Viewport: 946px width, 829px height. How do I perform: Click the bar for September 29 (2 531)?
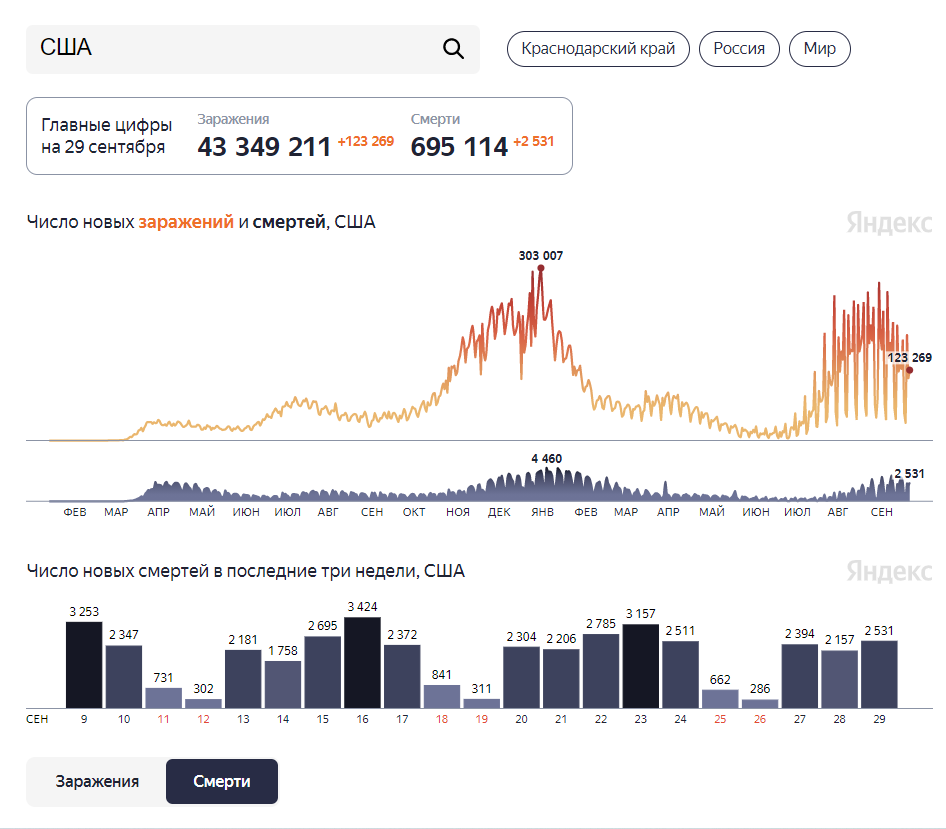click(879, 675)
